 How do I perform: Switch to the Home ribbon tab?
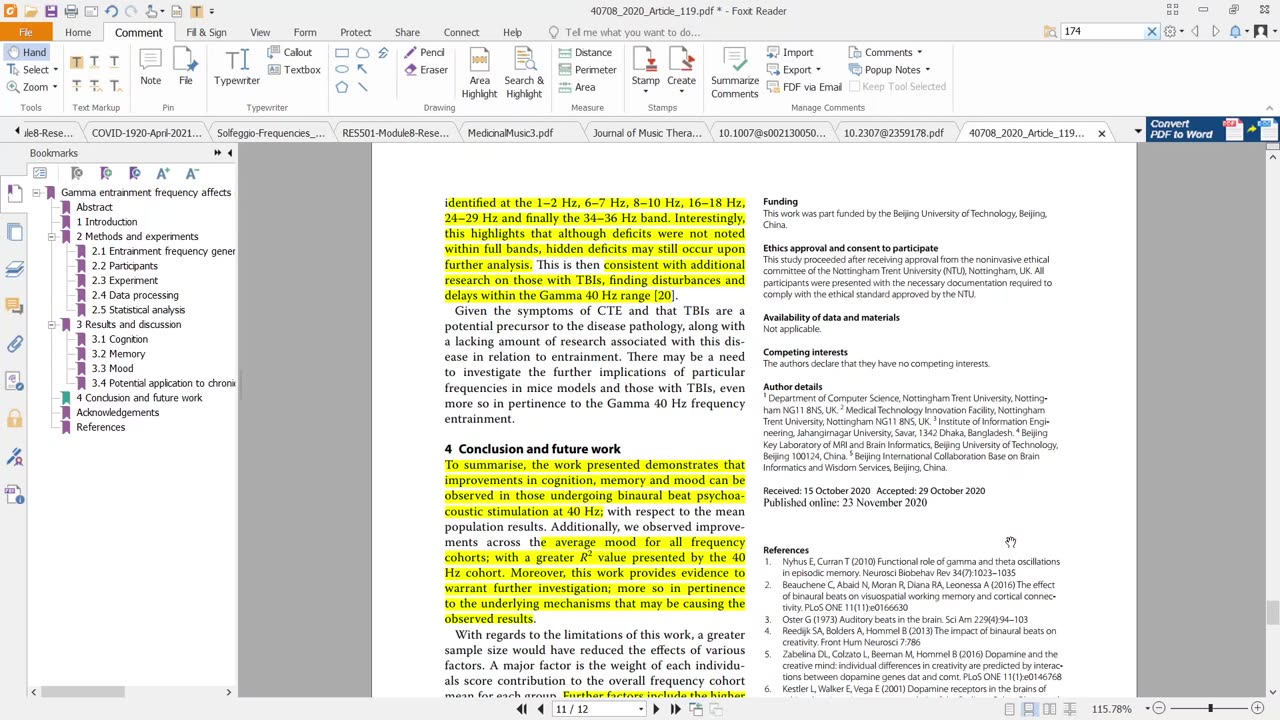coord(78,32)
